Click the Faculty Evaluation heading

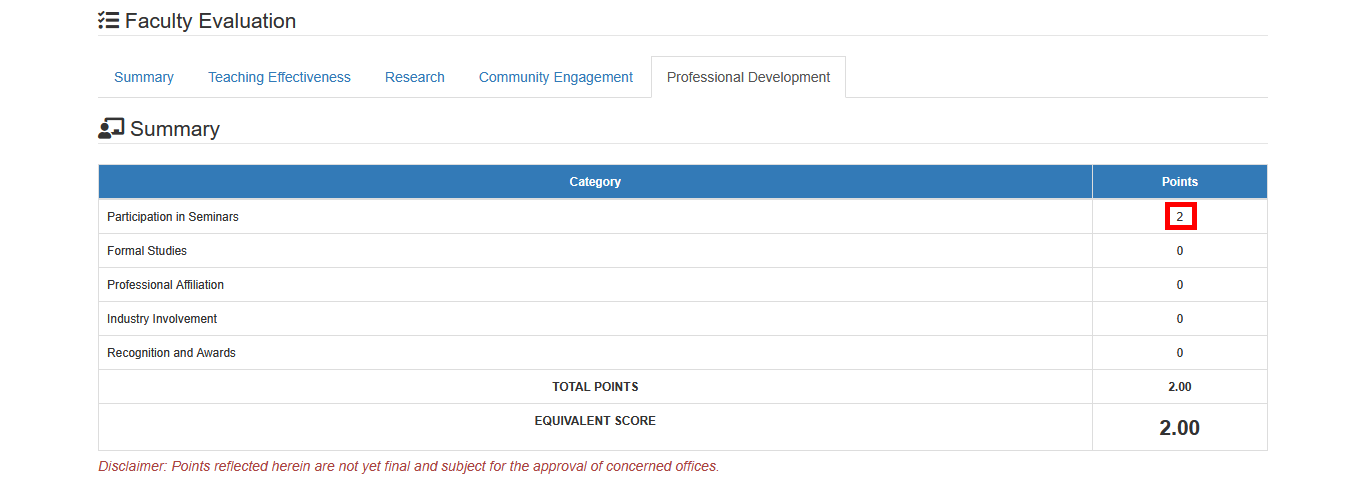click(x=210, y=21)
